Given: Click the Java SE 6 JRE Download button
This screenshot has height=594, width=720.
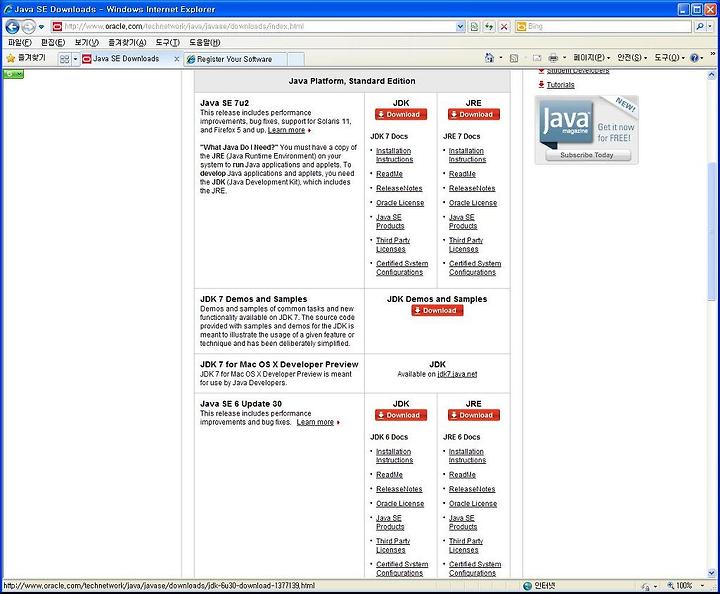Looking at the screenshot, I should (x=474, y=415).
